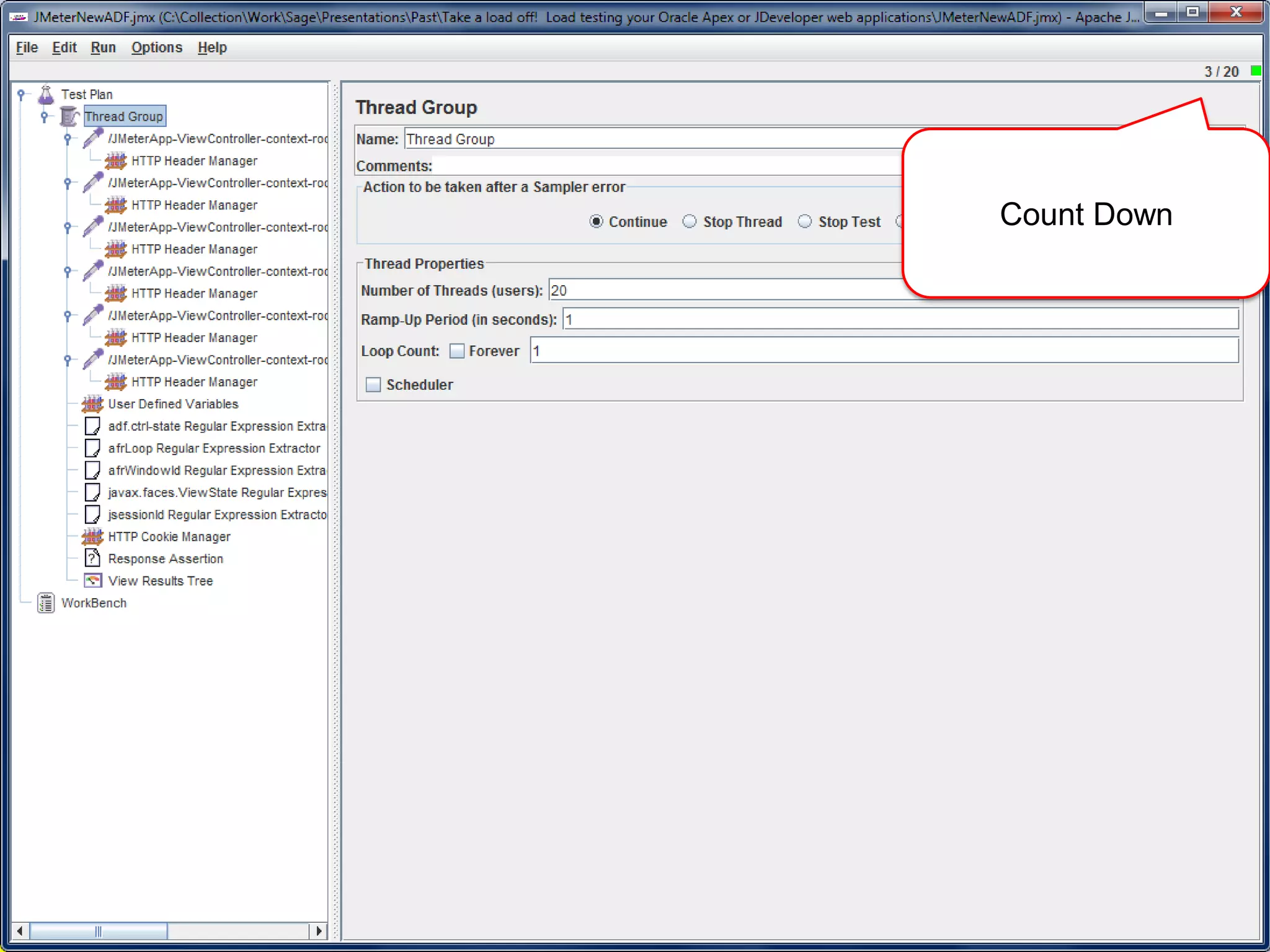Enable the Scheduler checkbox
The height and width of the screenshot is (952, 1270).
(373, 385)
